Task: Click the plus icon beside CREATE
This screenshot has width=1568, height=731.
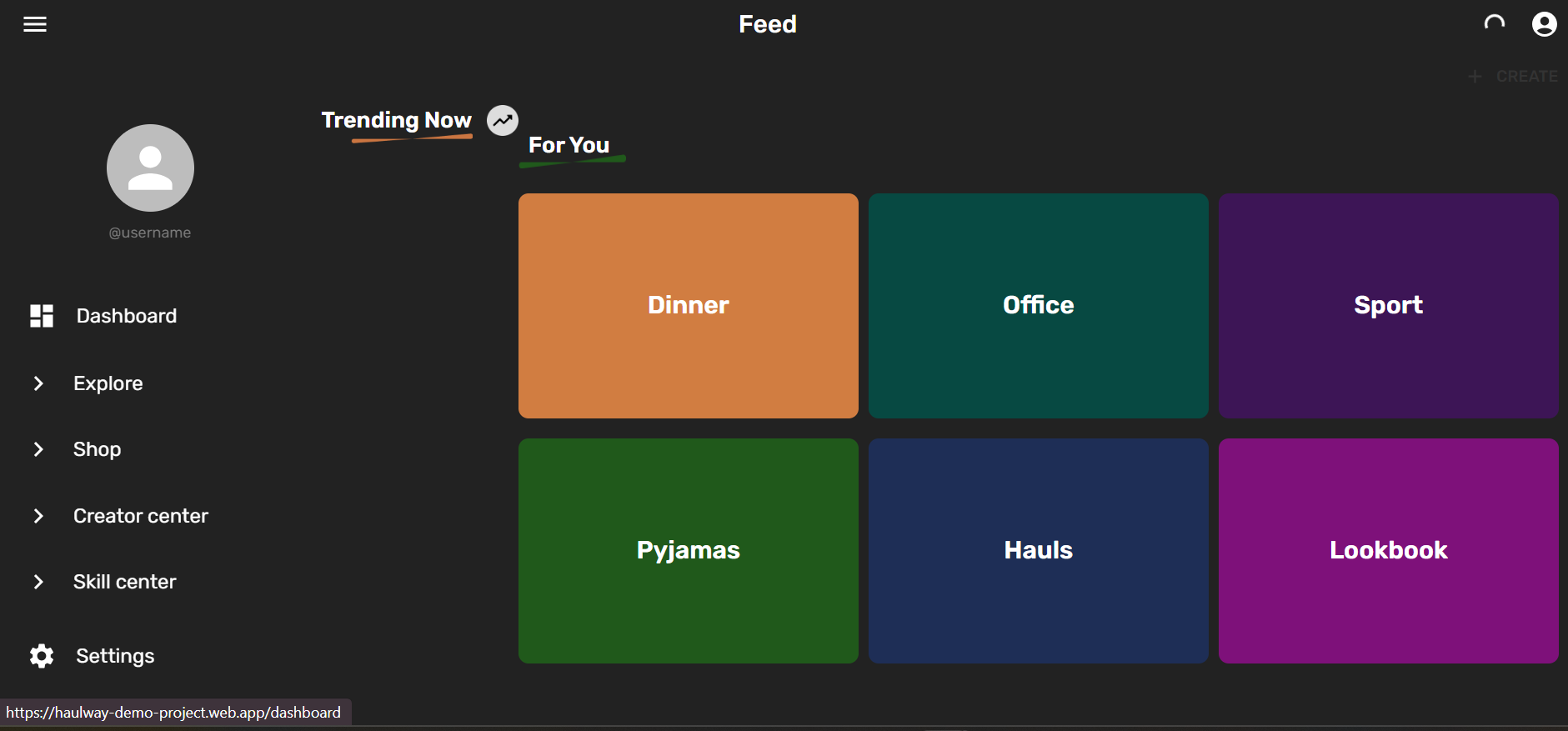Action: (x=1475, y=76)
